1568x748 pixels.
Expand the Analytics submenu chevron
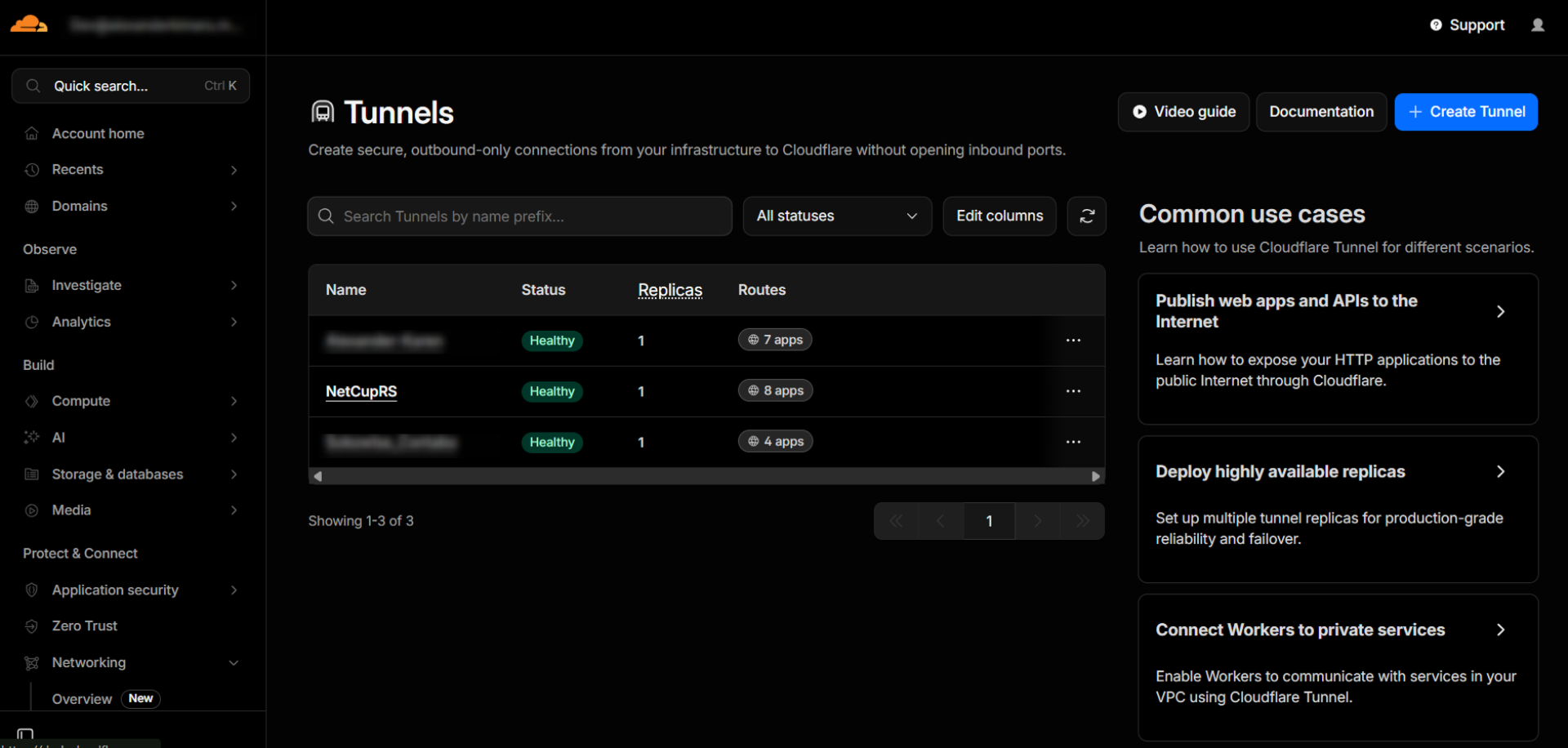pos(234,322)
